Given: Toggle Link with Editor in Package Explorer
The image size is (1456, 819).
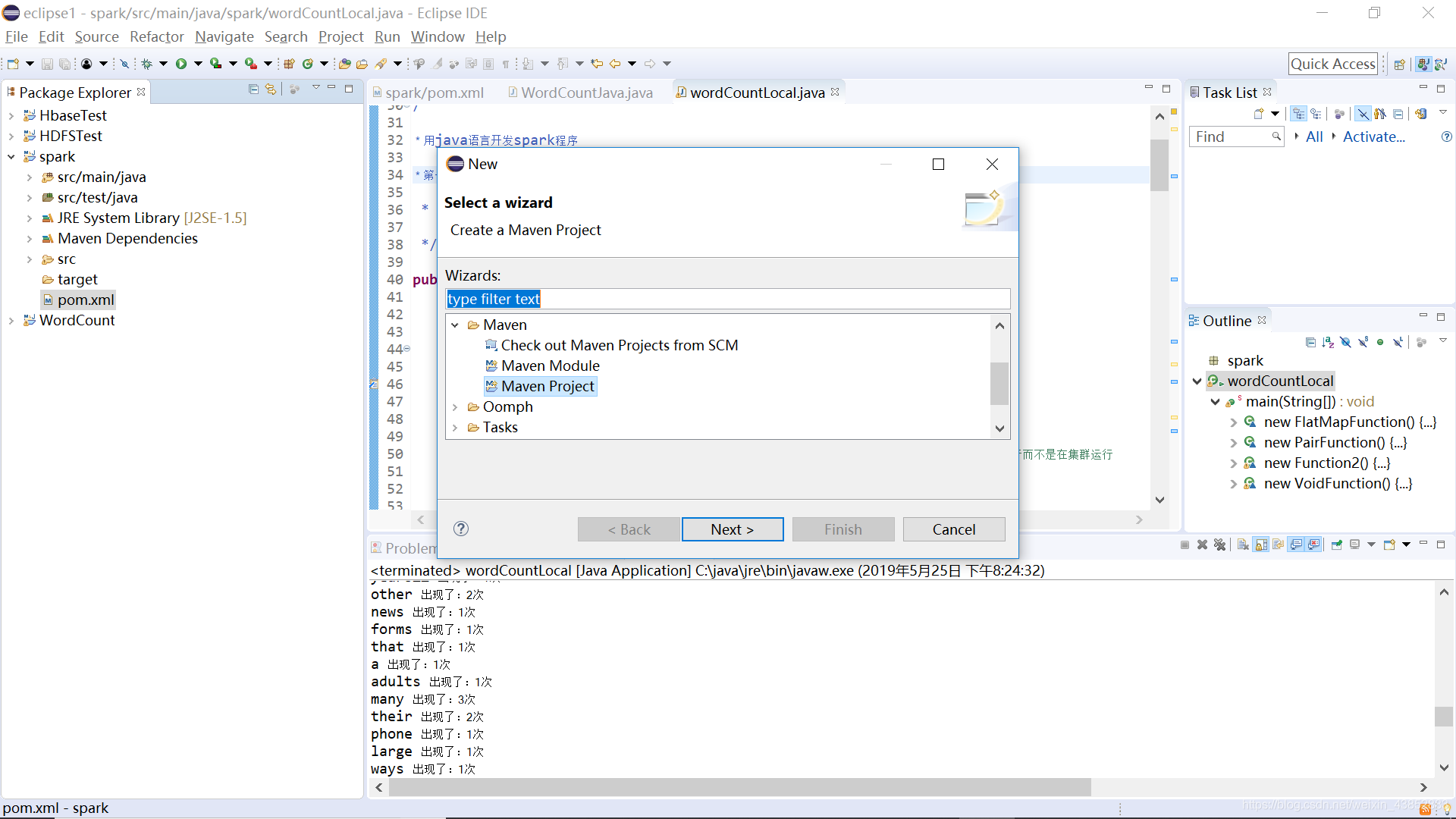Looking at the screenshot, I should pos(271,89).
